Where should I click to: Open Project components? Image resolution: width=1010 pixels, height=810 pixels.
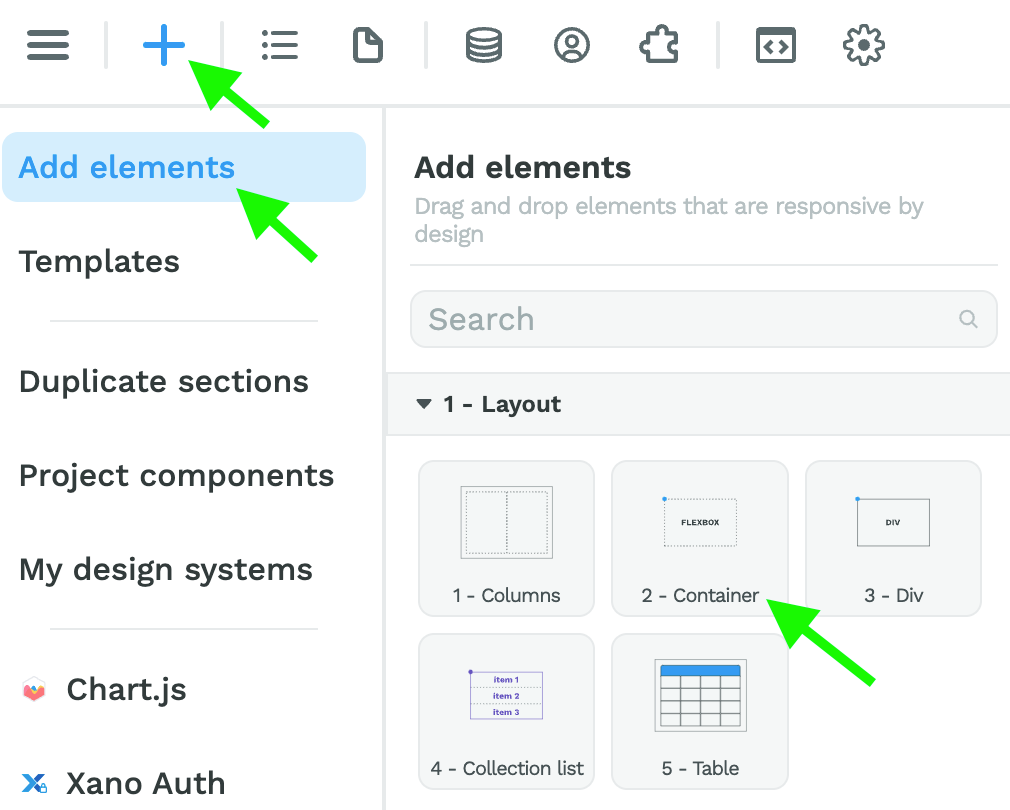pyautogui.click(x=176, y=476)
